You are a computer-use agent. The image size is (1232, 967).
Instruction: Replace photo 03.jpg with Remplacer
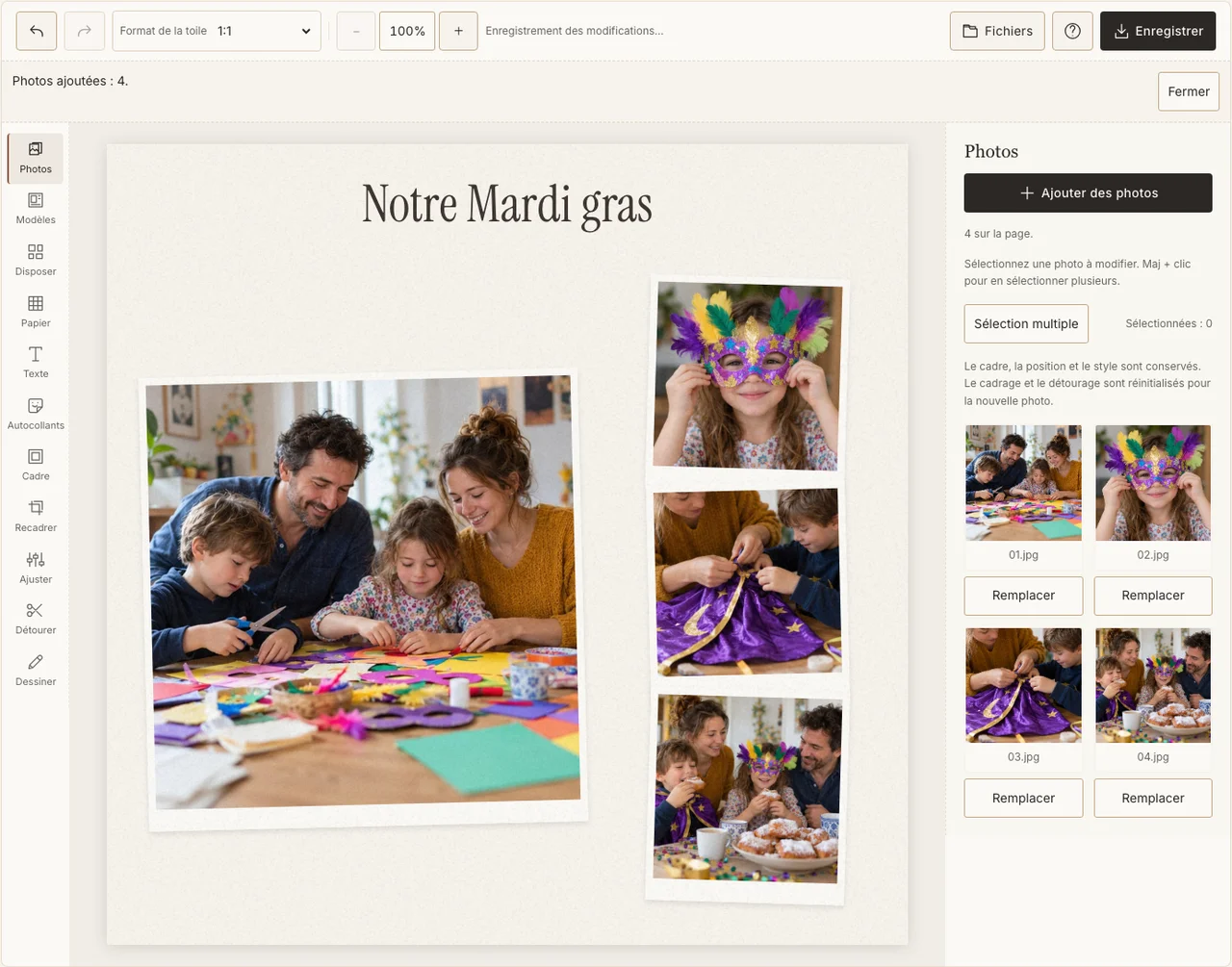coord(1023,798)
